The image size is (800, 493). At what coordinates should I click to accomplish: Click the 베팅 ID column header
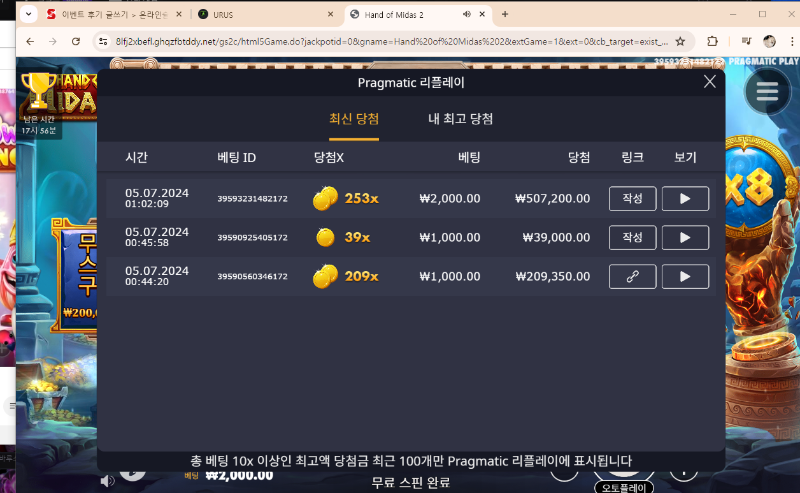click(x=236, y=157)
